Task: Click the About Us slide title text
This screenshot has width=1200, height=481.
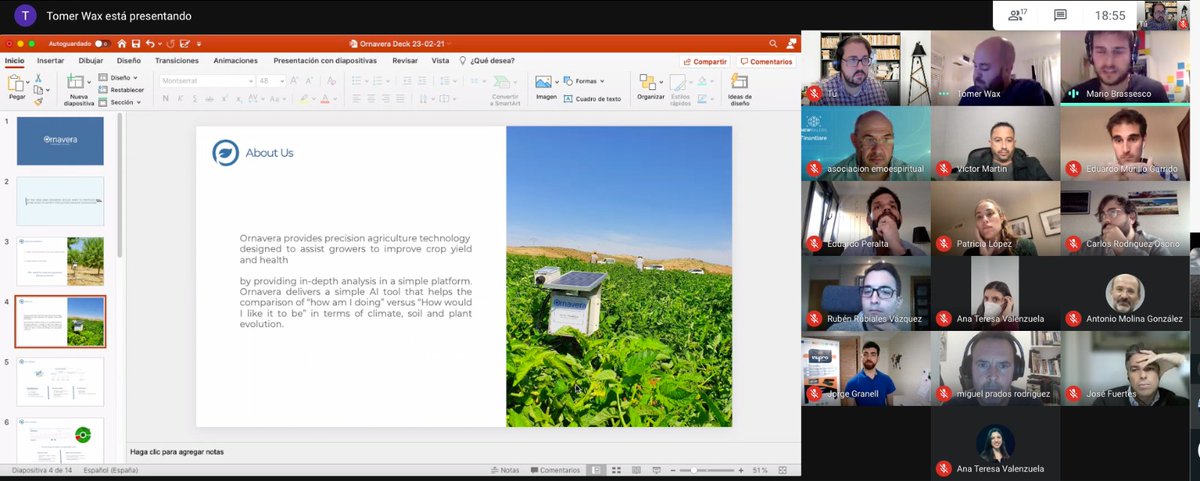Action: click(269, 153)
